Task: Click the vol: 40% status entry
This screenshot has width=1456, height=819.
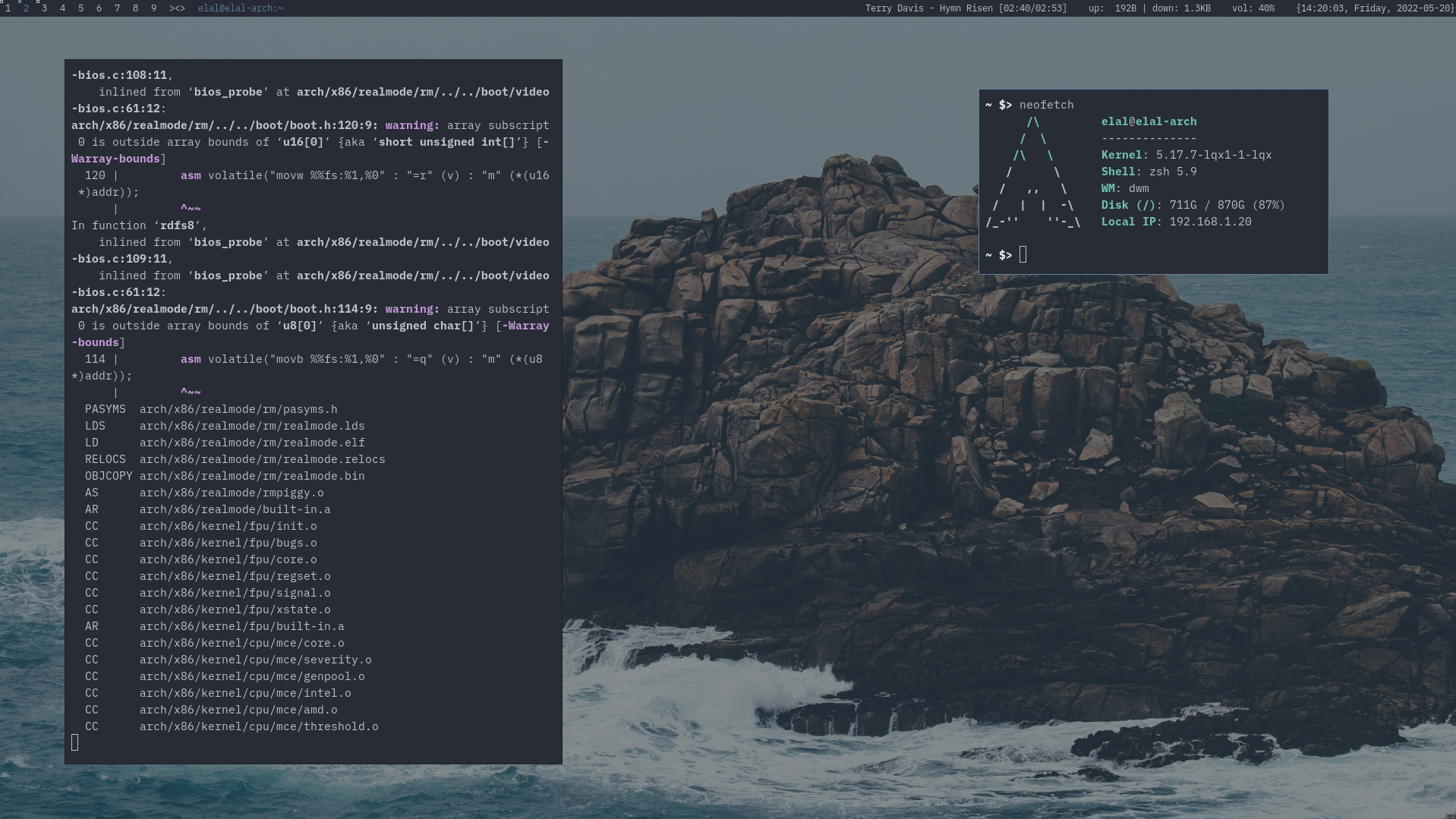Action: [x=1253, y=8]
